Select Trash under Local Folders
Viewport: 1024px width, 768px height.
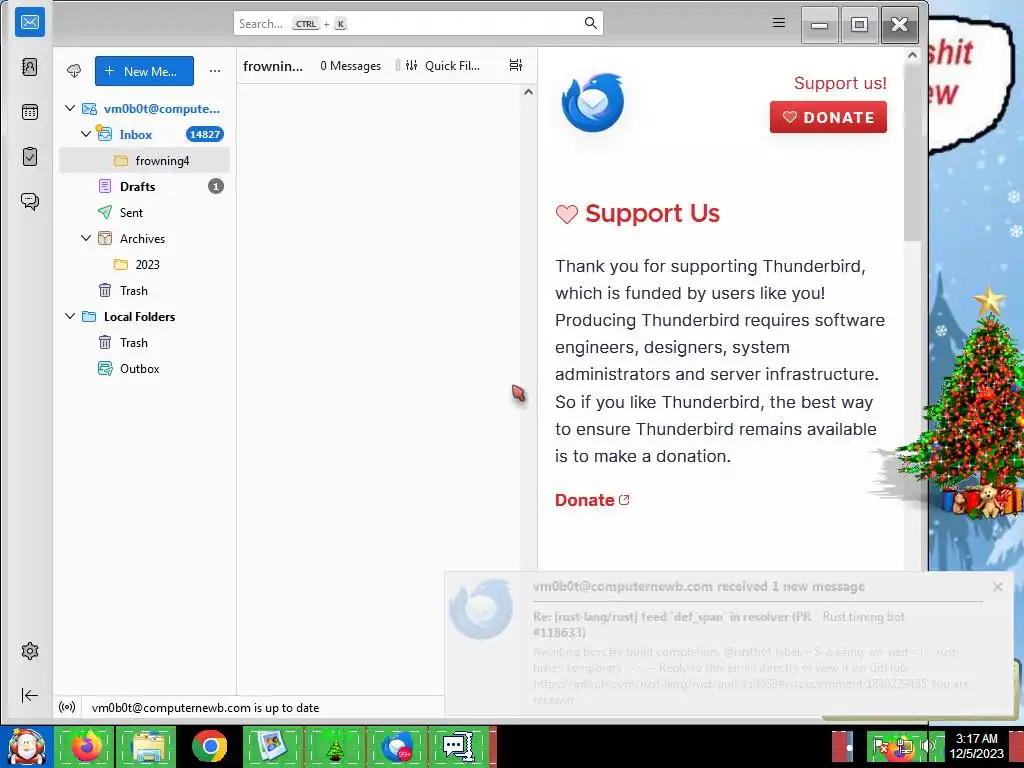(144, 342)
